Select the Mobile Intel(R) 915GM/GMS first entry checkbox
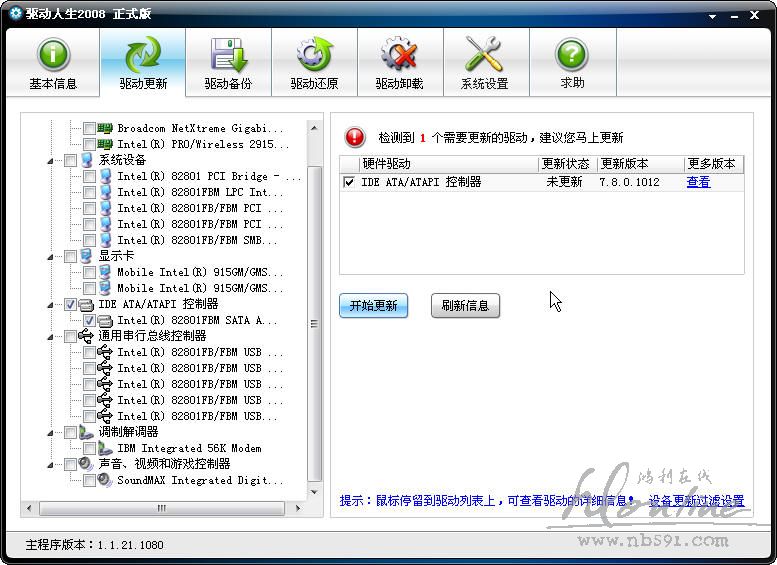This screenshot has width=777, height=565. click(89, 272)
